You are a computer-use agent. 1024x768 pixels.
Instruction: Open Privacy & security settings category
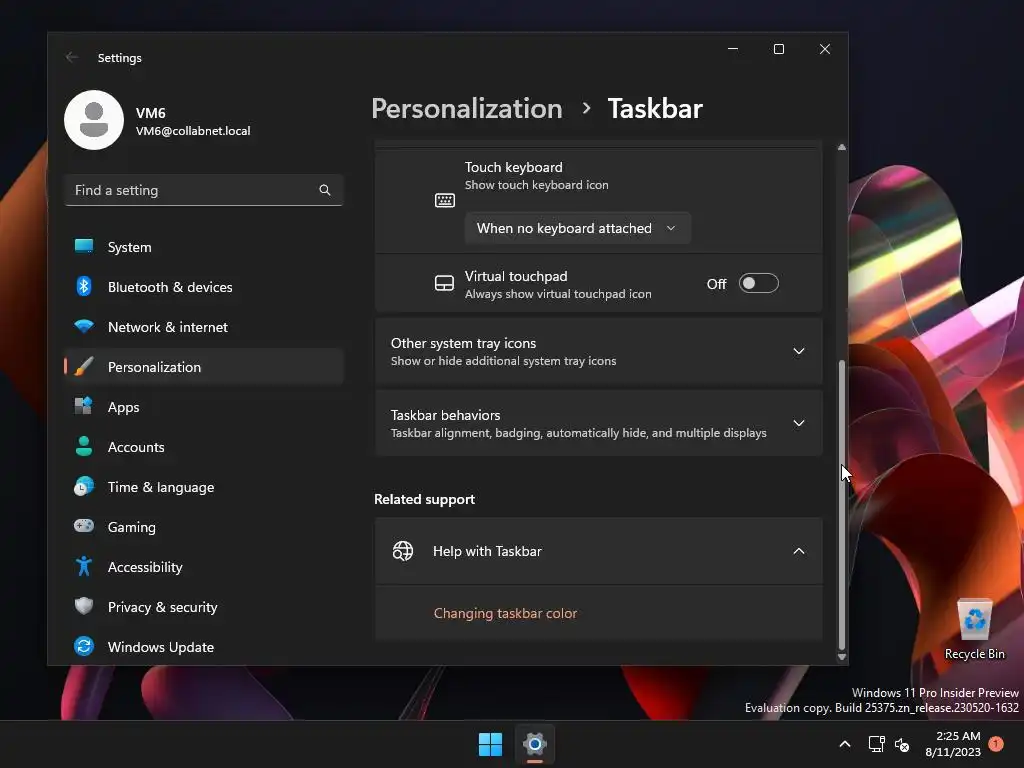204,607
